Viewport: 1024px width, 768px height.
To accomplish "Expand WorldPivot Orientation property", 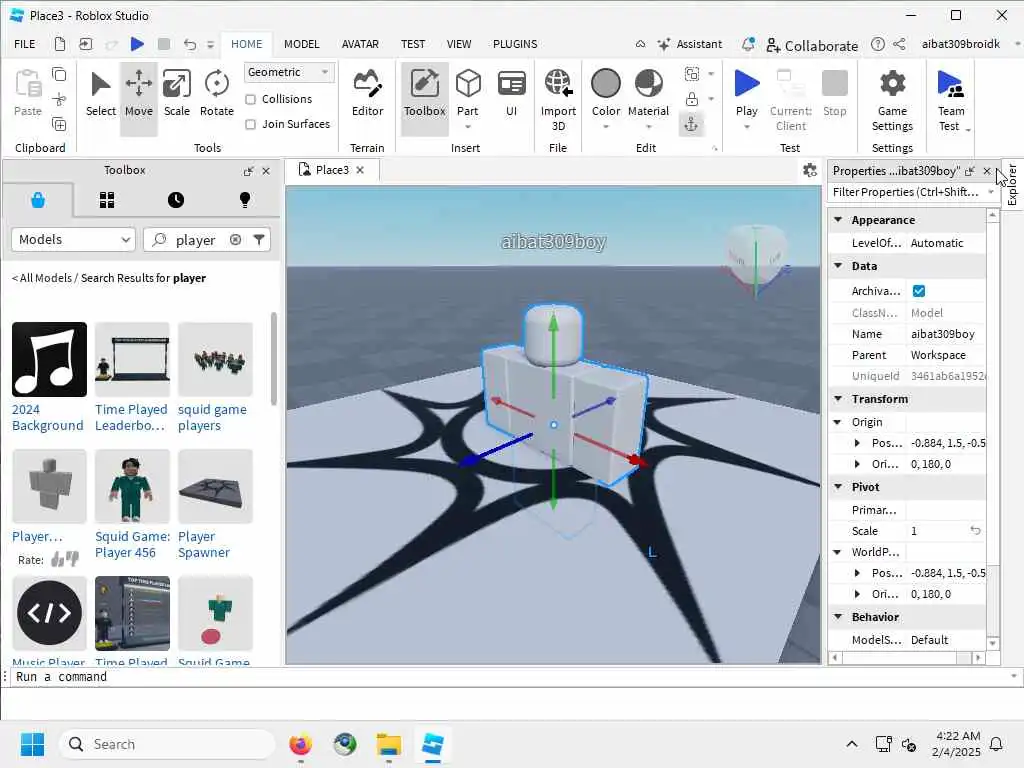I will 857,594.
